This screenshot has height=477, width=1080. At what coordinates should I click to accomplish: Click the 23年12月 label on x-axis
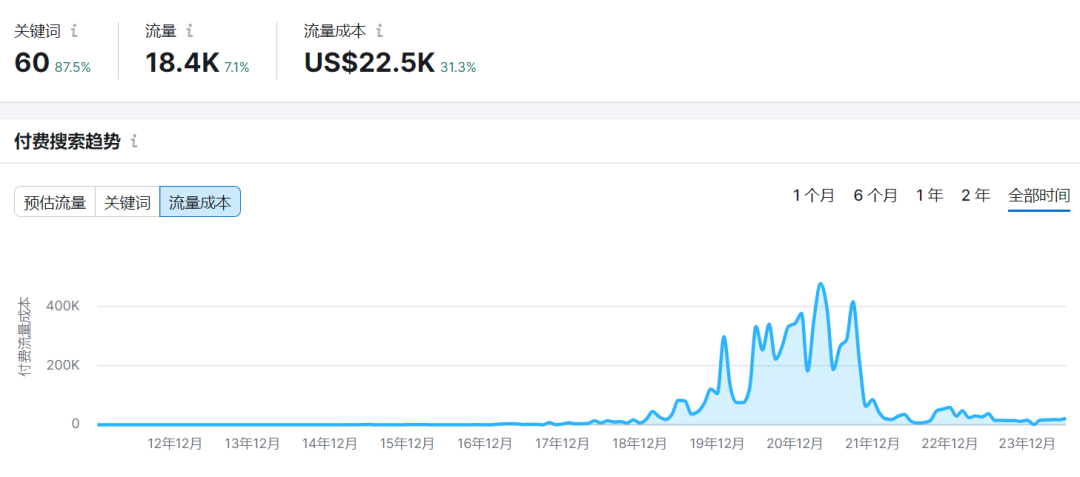click(1028, 444)
